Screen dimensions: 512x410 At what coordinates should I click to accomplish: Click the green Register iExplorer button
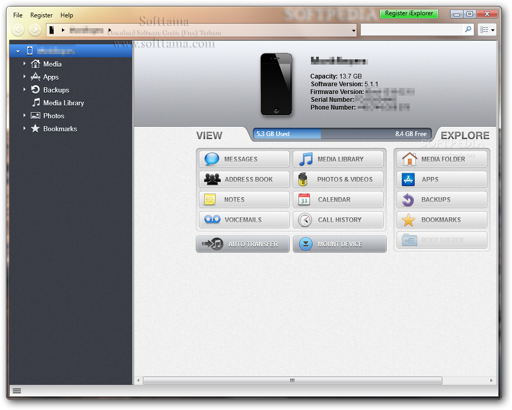click(x=409, y=14)
